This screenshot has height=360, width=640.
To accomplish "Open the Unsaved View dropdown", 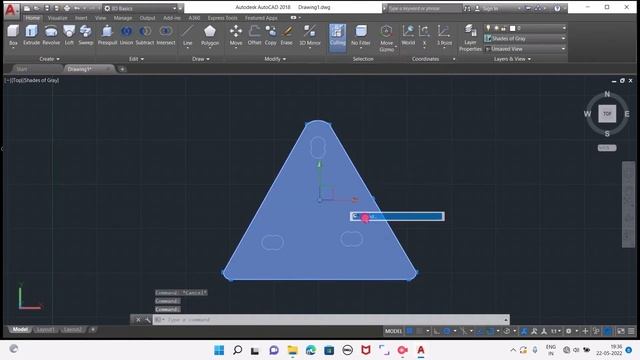I will [x=525, y=49].
